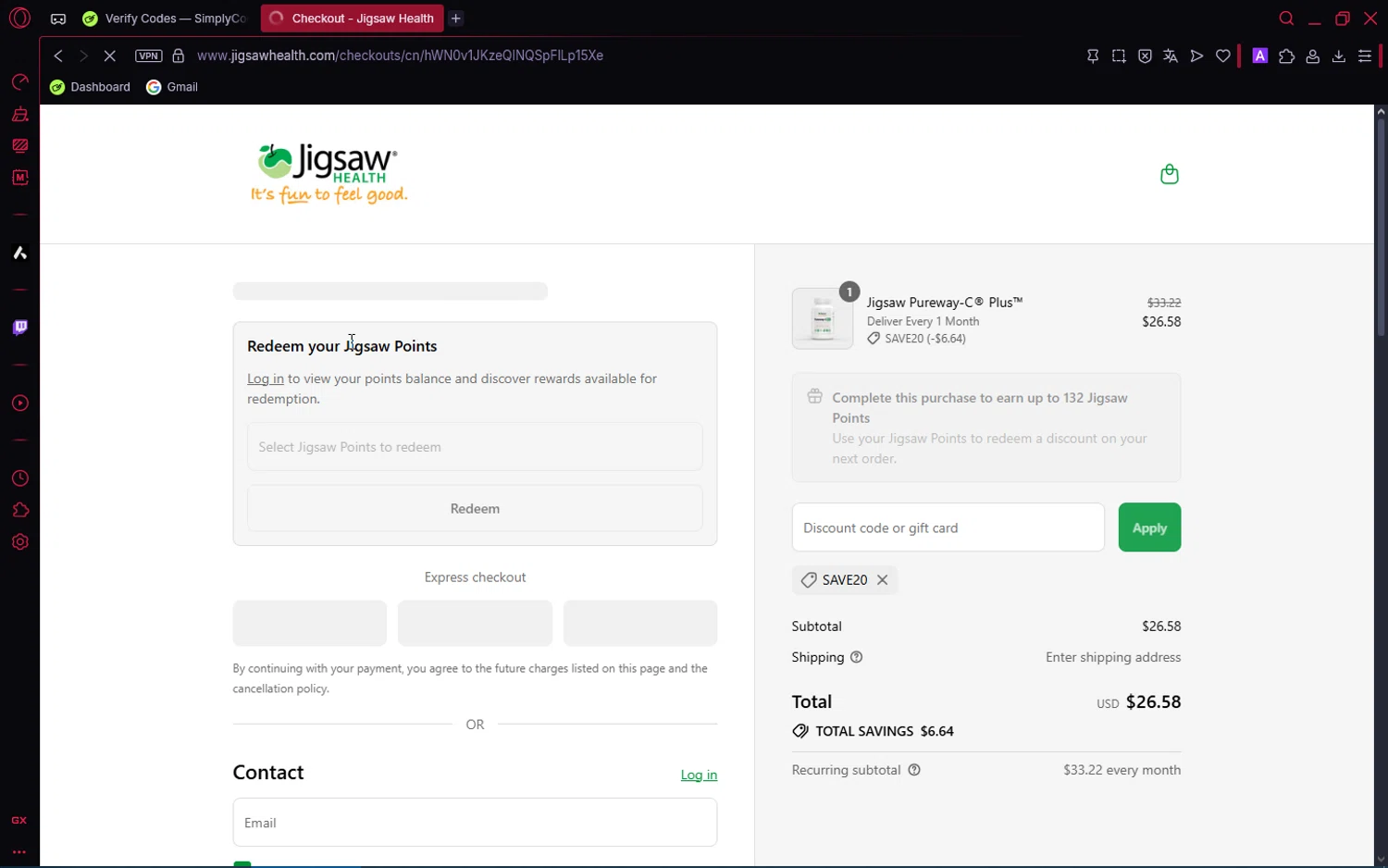Open the page translate icon
Screen dimensions: 1388x868
coord(1171,56)
